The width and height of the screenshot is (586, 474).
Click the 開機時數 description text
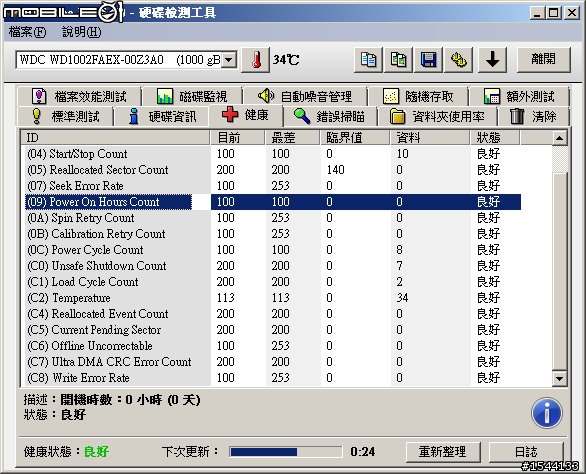coord(130,400)
